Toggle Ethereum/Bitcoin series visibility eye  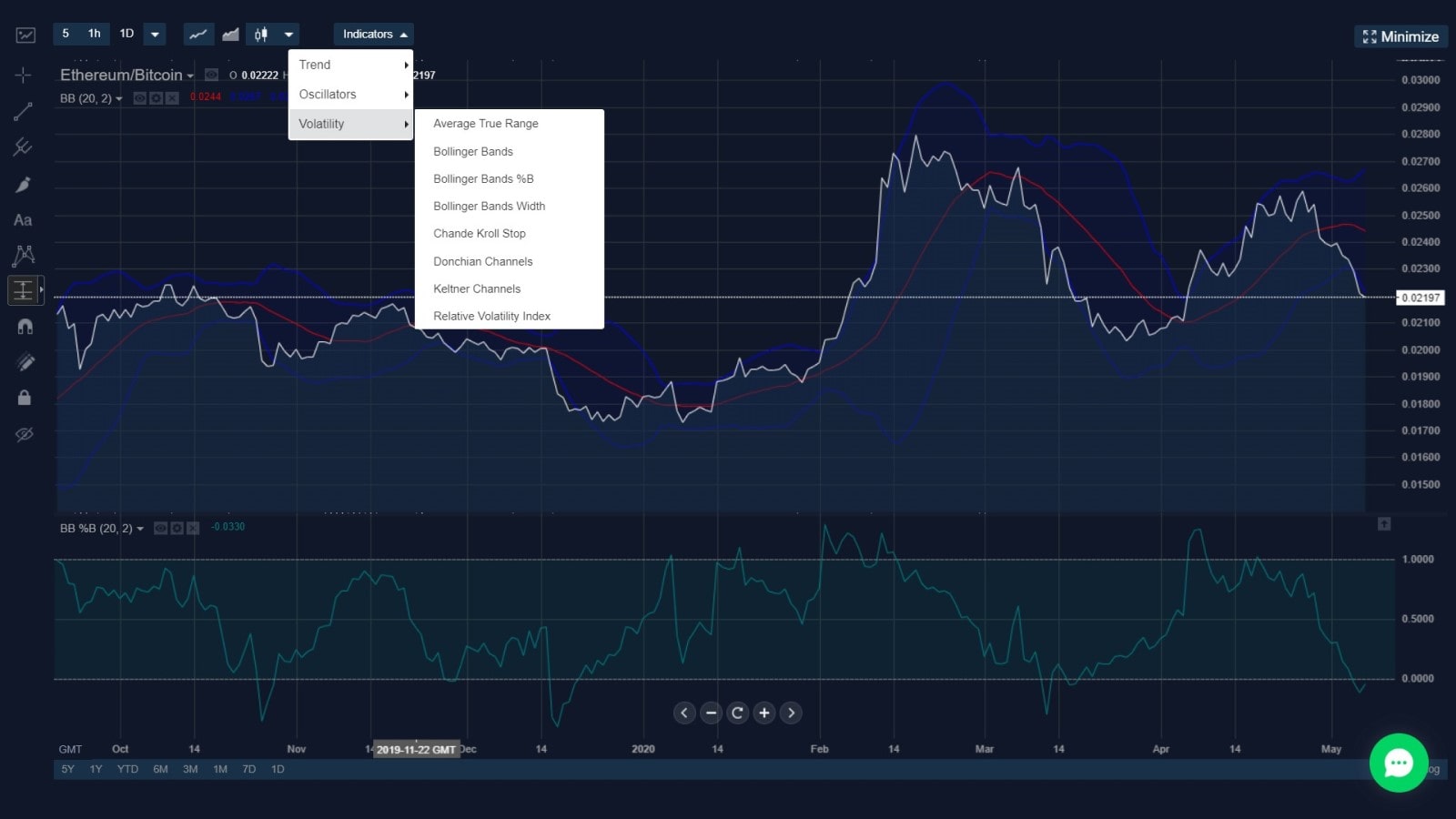tap(211, 75)
